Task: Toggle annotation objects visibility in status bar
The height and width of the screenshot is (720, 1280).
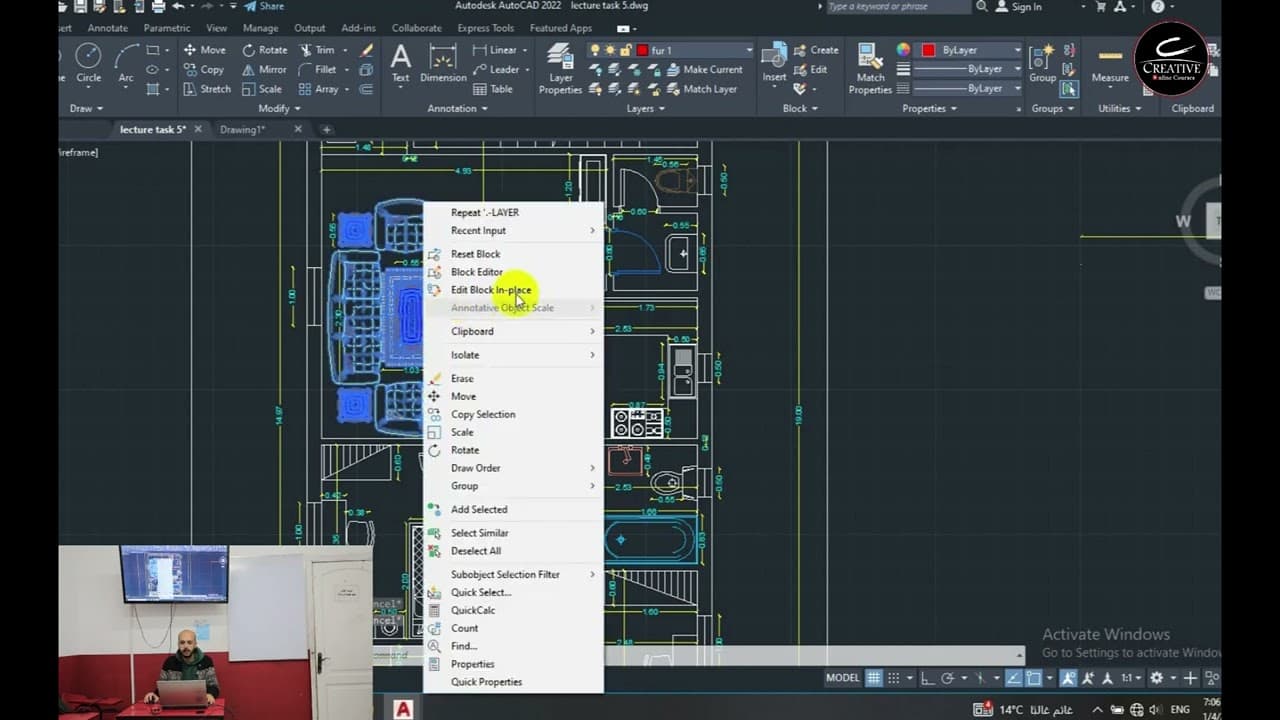Action: pyautogui.click(x=1068, y=678)
